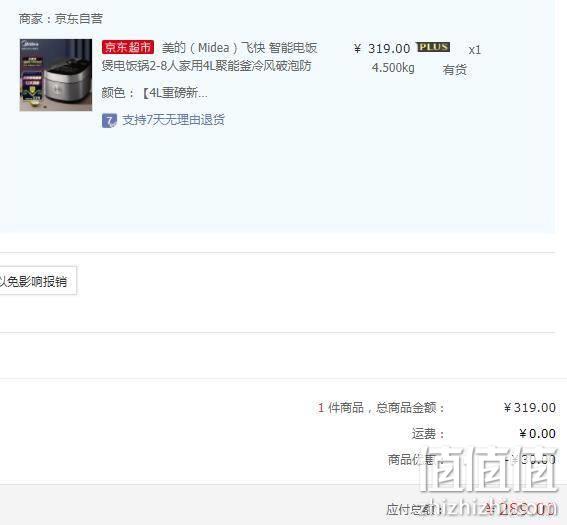
Task: Click the 4.500kg weight text
Action: coord(393,68)
